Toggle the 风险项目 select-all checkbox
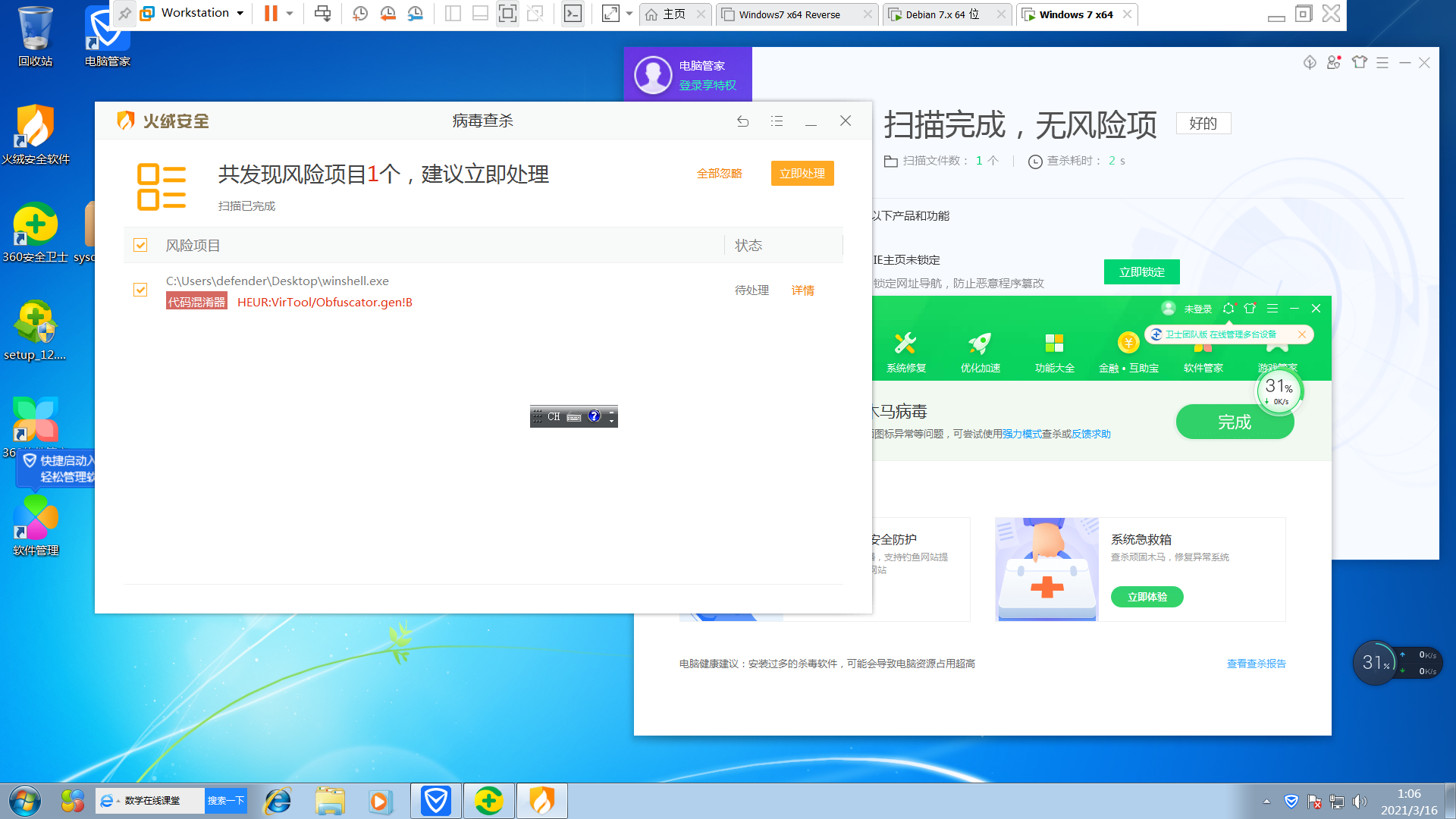Screen dimensions: 1456x819 click(x=140, y=245)
